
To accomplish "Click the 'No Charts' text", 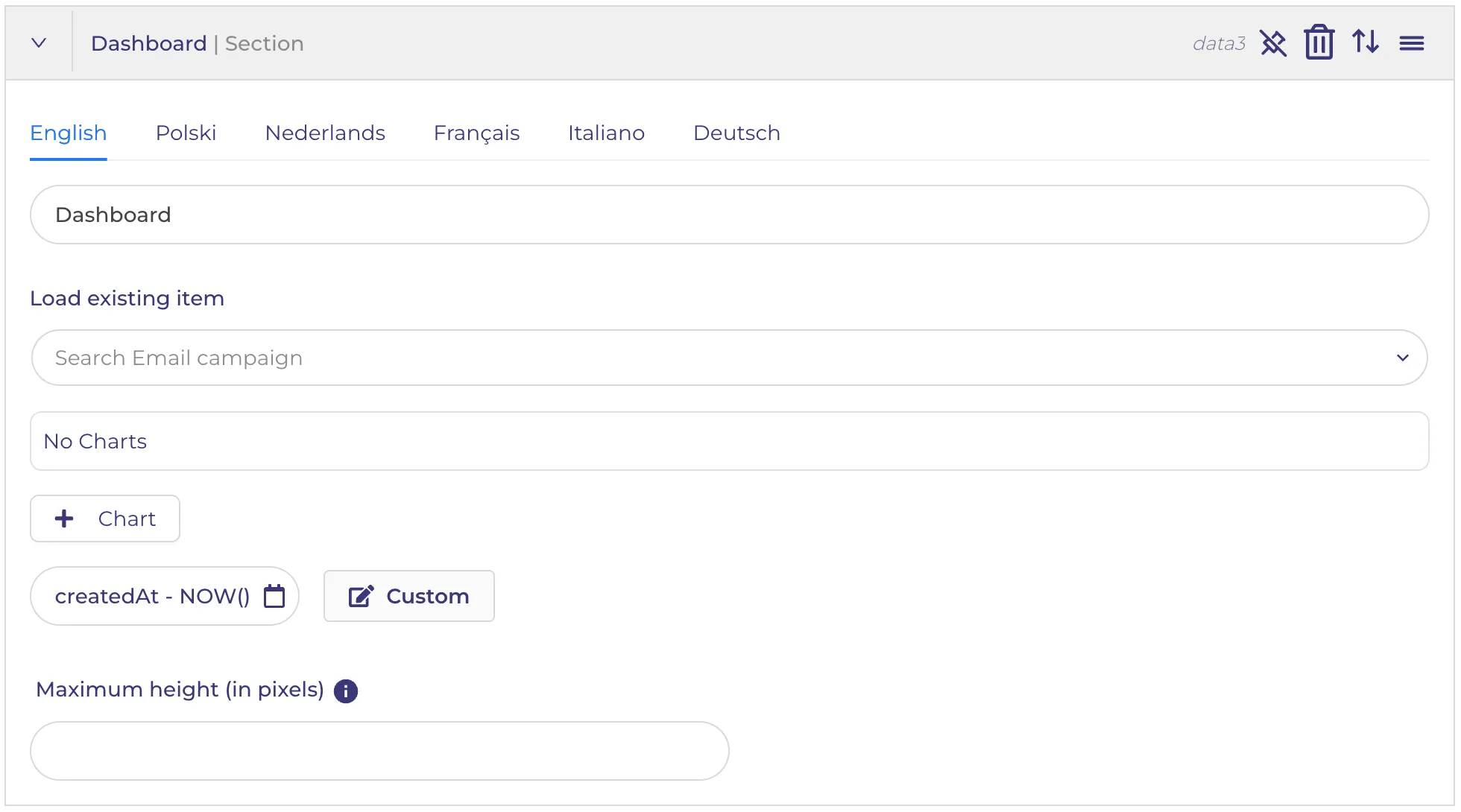I will coord(95,442).
